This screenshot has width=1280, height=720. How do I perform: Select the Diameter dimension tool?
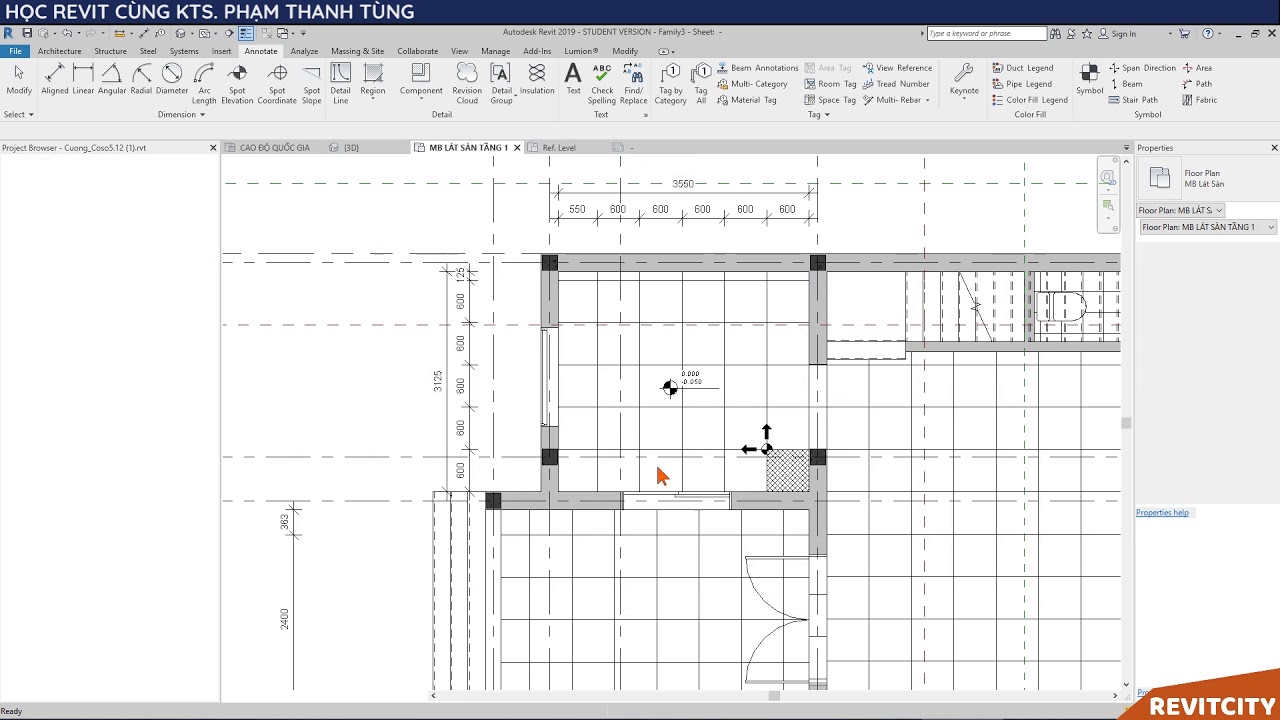tap(172, 80)
